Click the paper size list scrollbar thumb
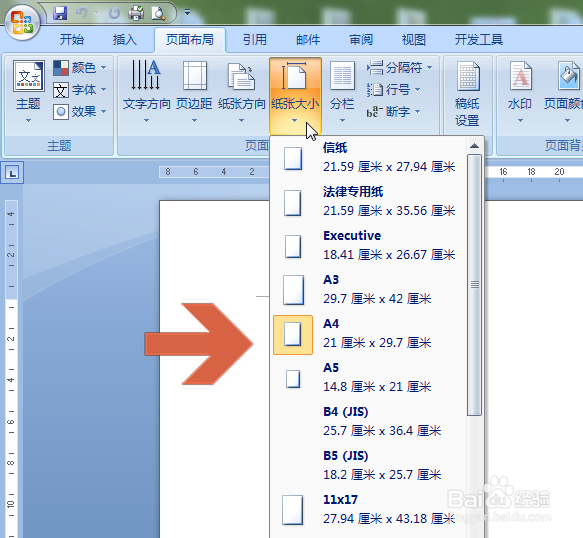The width and height of the screenshot is (583, 538). click(x=474, y=285)
